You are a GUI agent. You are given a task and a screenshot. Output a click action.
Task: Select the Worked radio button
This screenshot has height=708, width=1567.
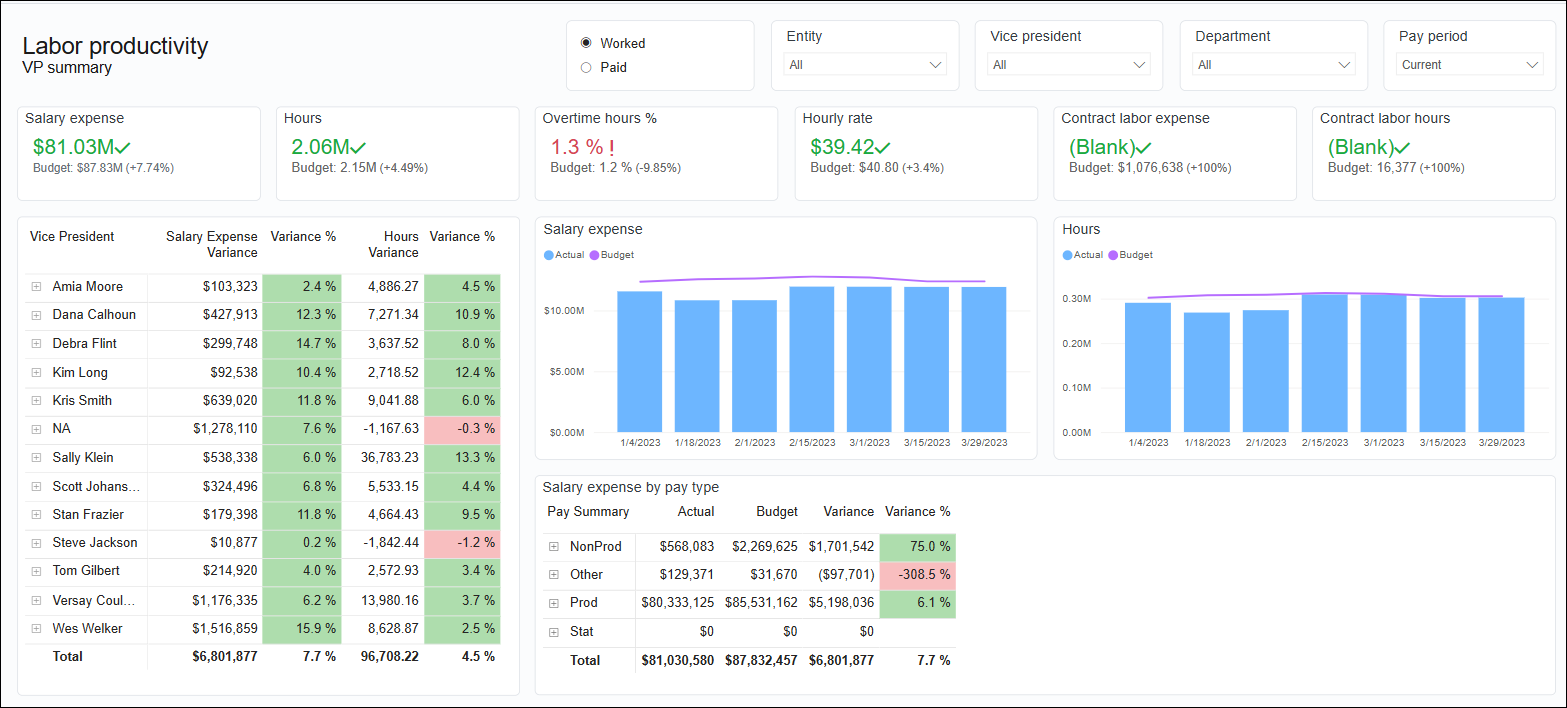coord(586,43)
